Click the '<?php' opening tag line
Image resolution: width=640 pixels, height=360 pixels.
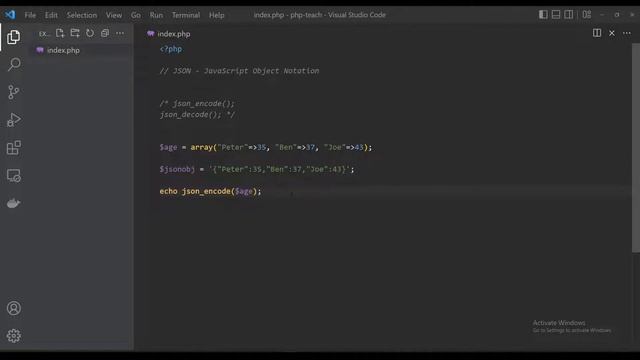171,49
